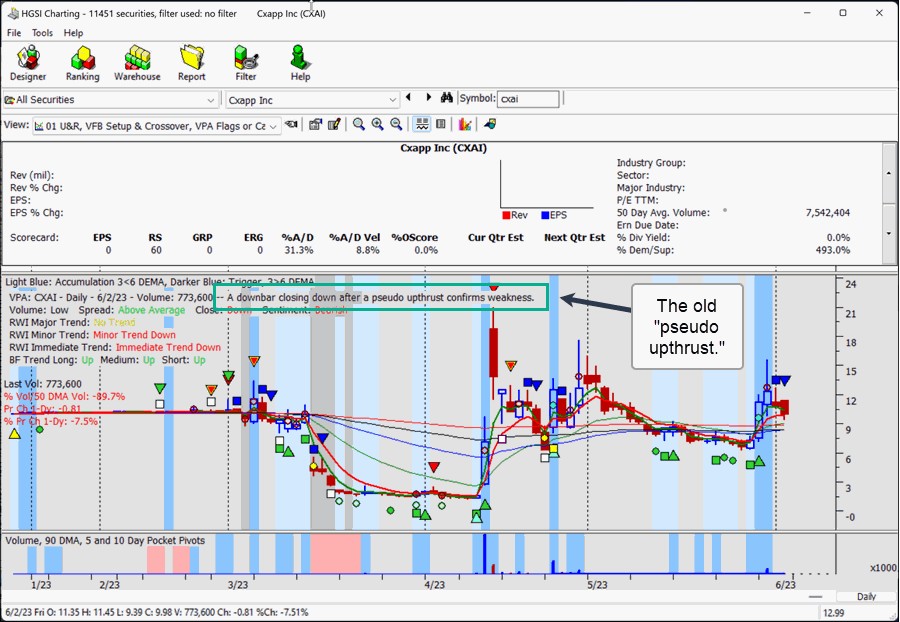Image resolution: width=900 pixels, height=622 pixels.
Task: Click the last icon in View toolbar
Action: tap(490, 124)
